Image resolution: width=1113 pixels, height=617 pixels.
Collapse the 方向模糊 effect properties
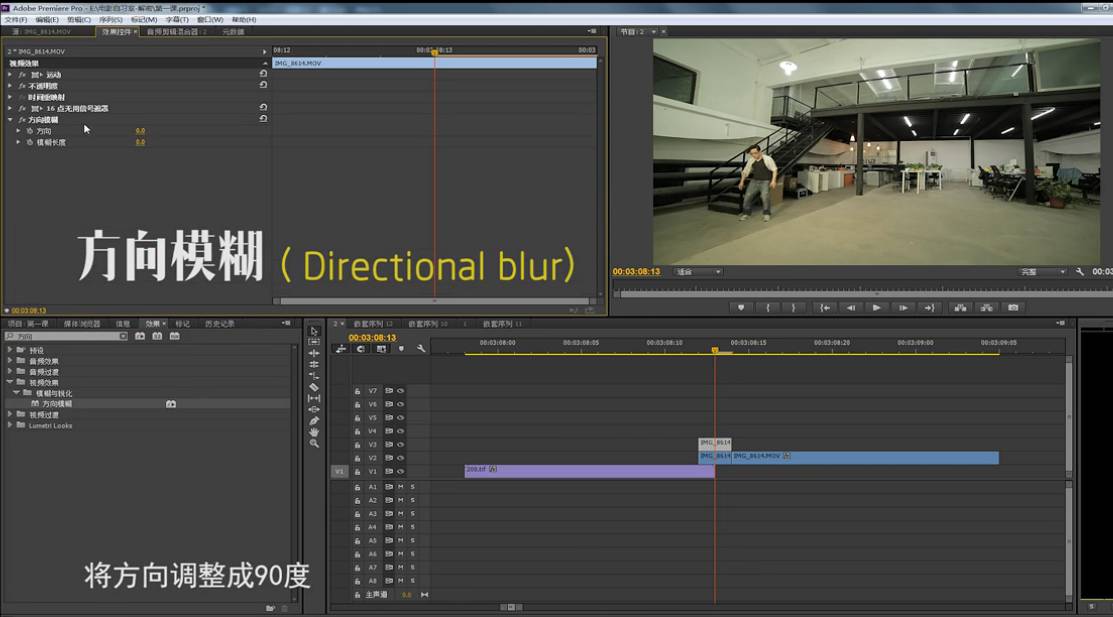[10, 120]
